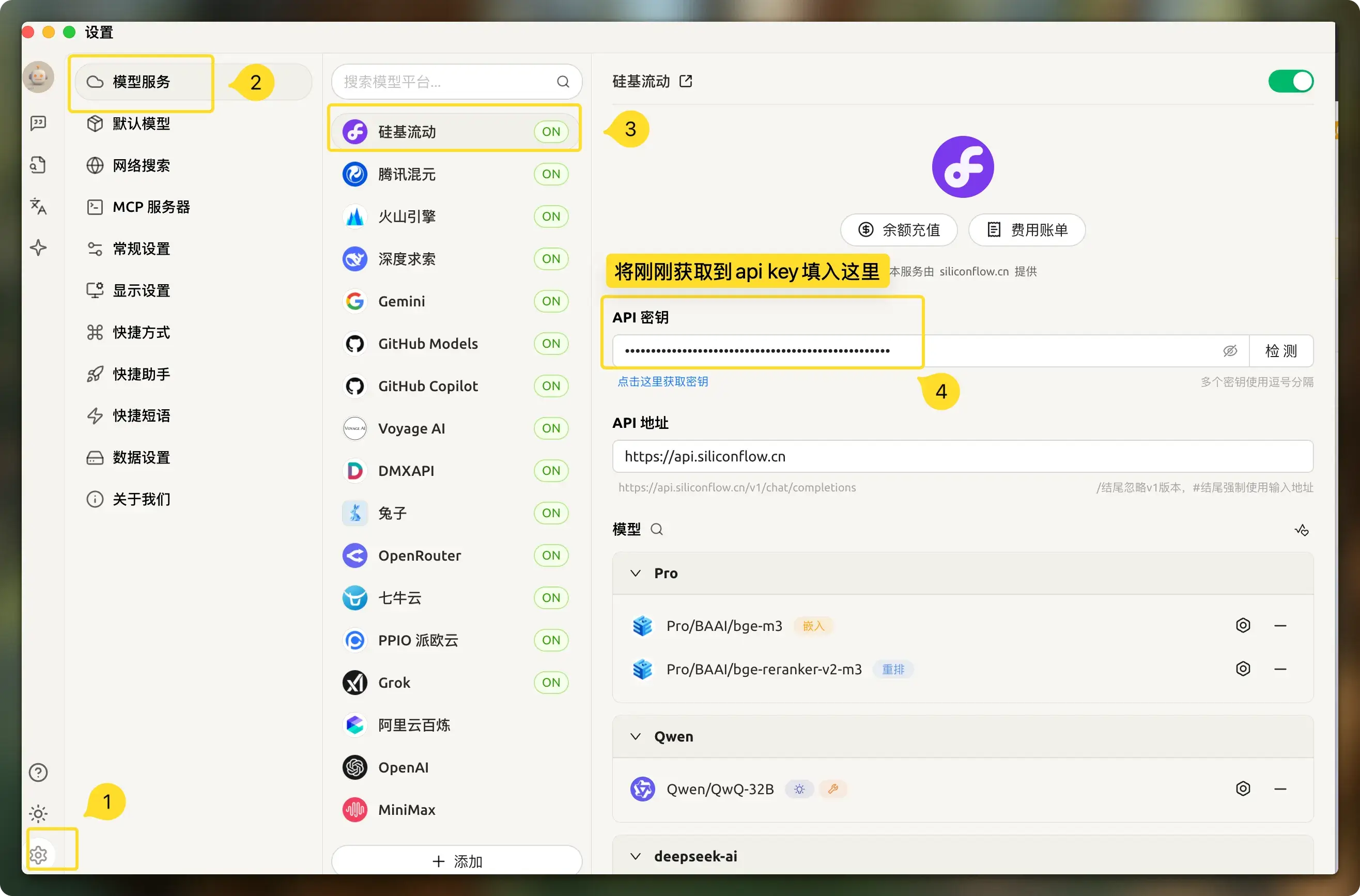Image resolution: width=1360 pixels, height=896 pixels.
Task: Open the 默认模型 settings menu item
Action: (141, 123)
